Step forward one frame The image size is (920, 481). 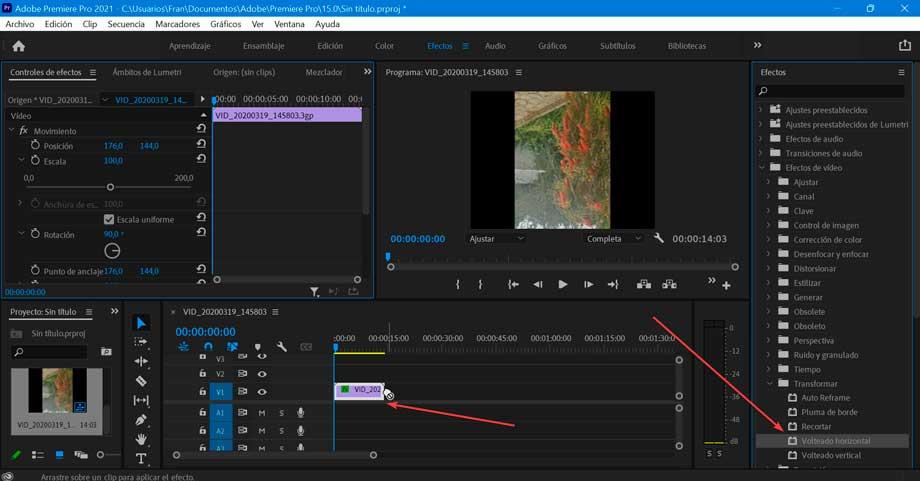coord(588,284)
